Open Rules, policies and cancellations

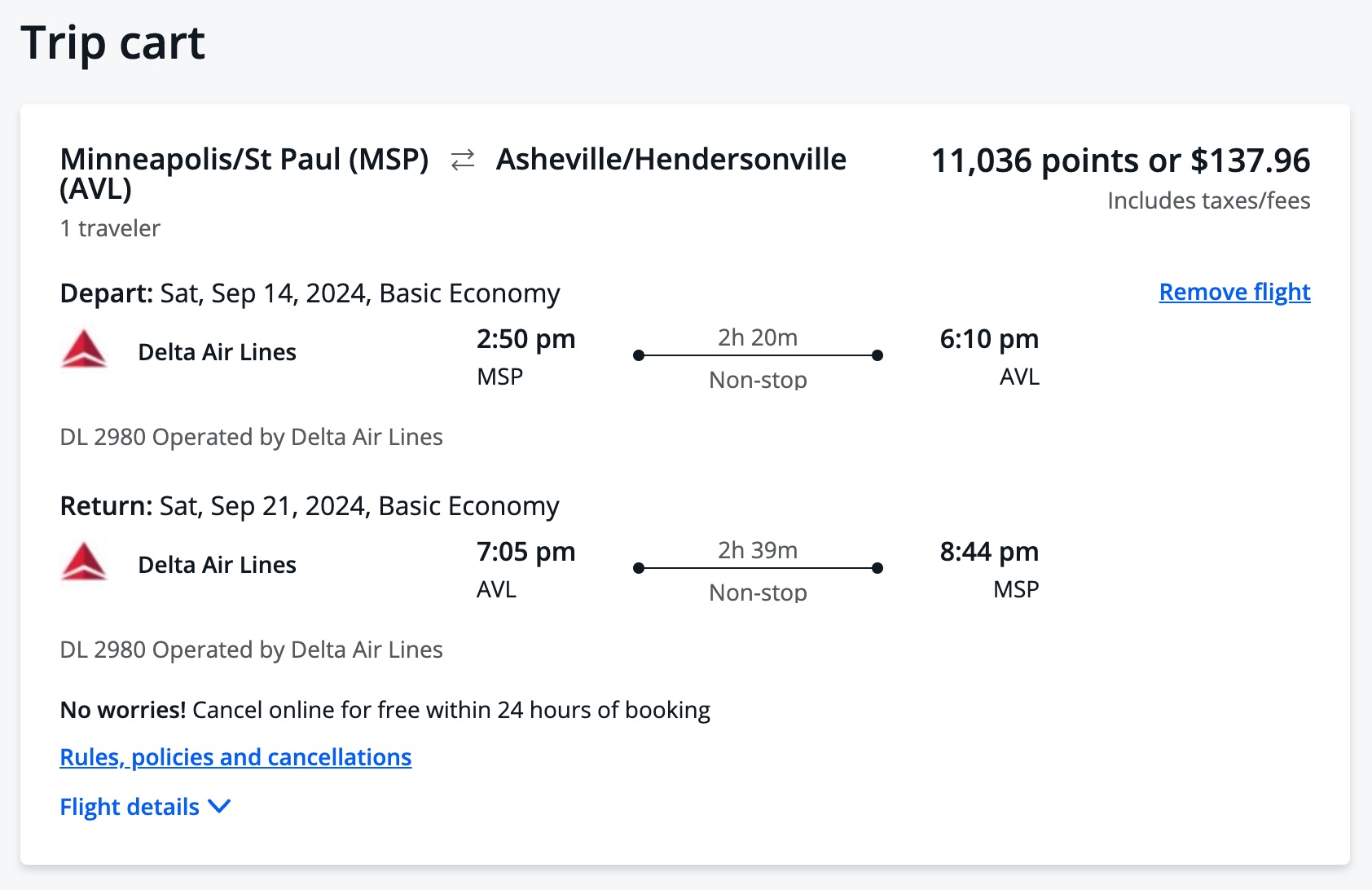click(235, 757)
